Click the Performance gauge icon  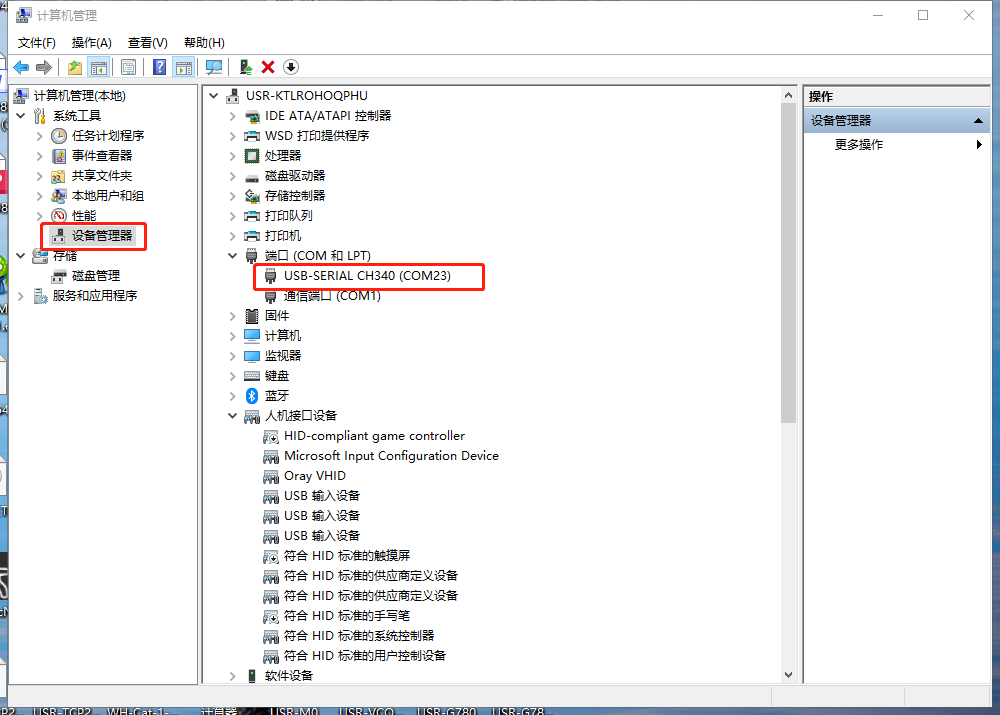[x=59, y=216]
